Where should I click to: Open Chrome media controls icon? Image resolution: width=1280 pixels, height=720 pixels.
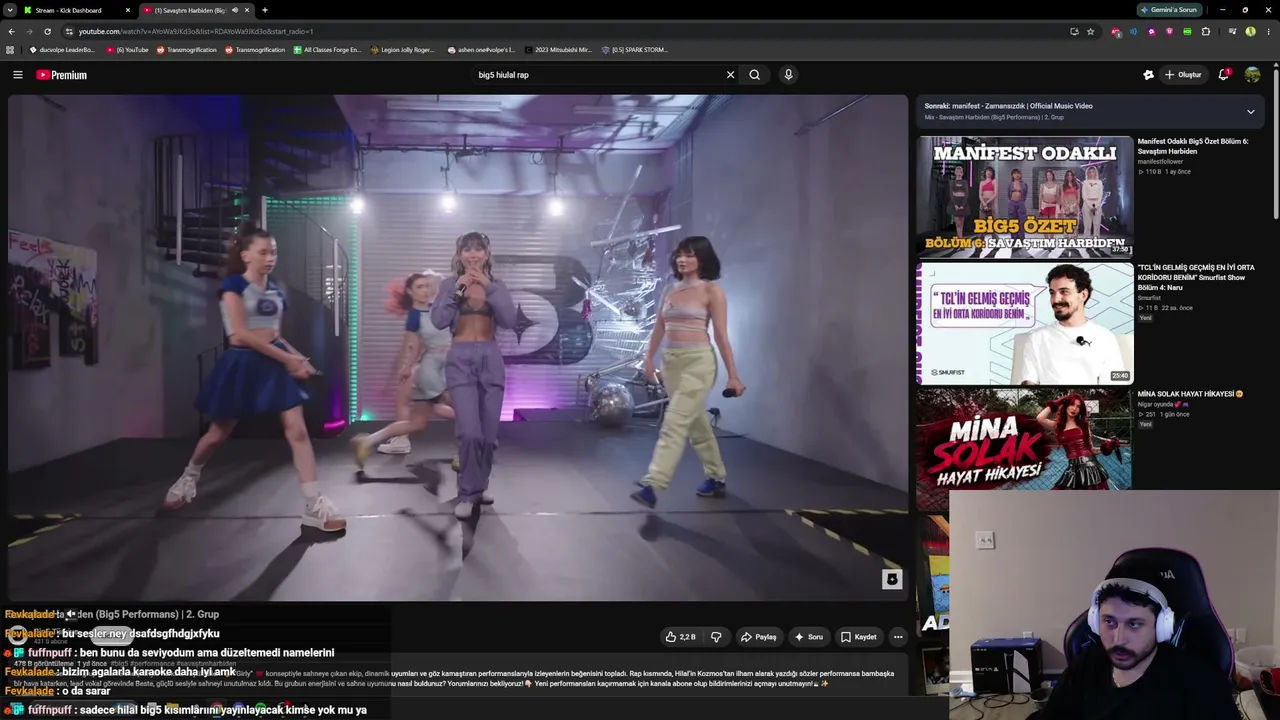[1232, 31]
